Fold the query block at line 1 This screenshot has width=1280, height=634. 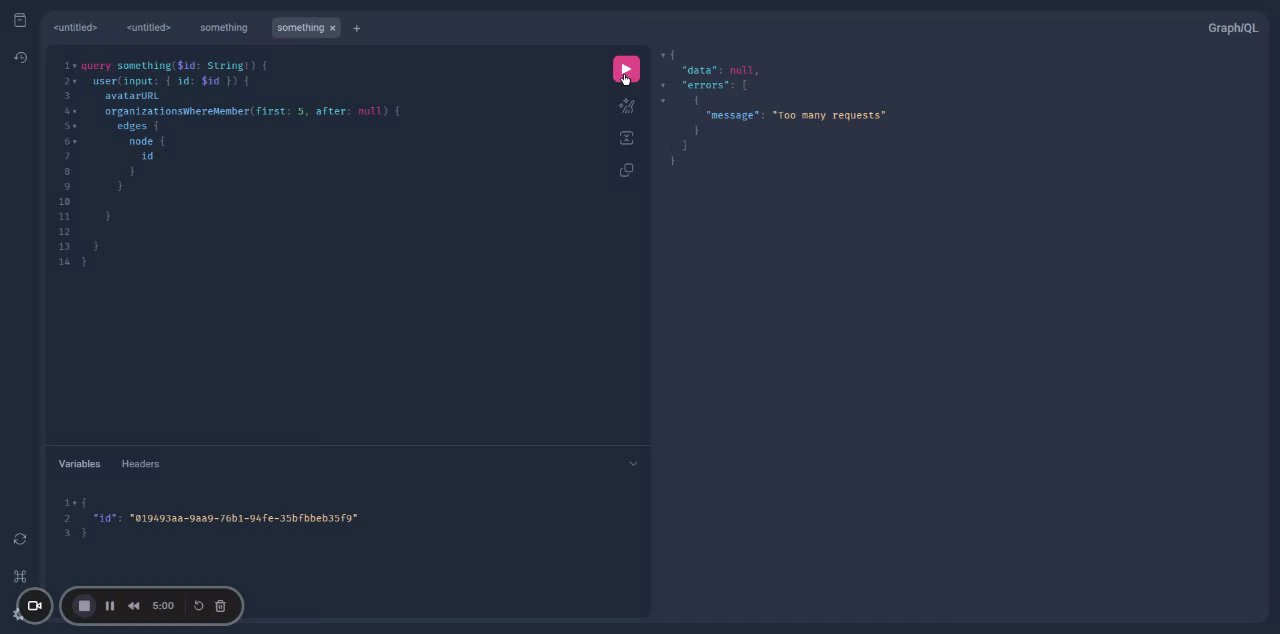[74, 66]
